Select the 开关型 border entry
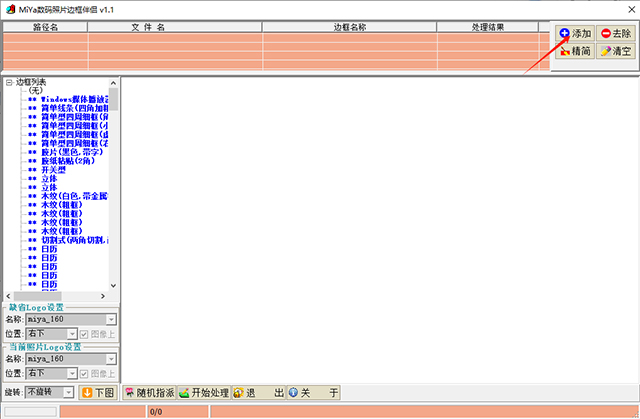 (53, 170)
